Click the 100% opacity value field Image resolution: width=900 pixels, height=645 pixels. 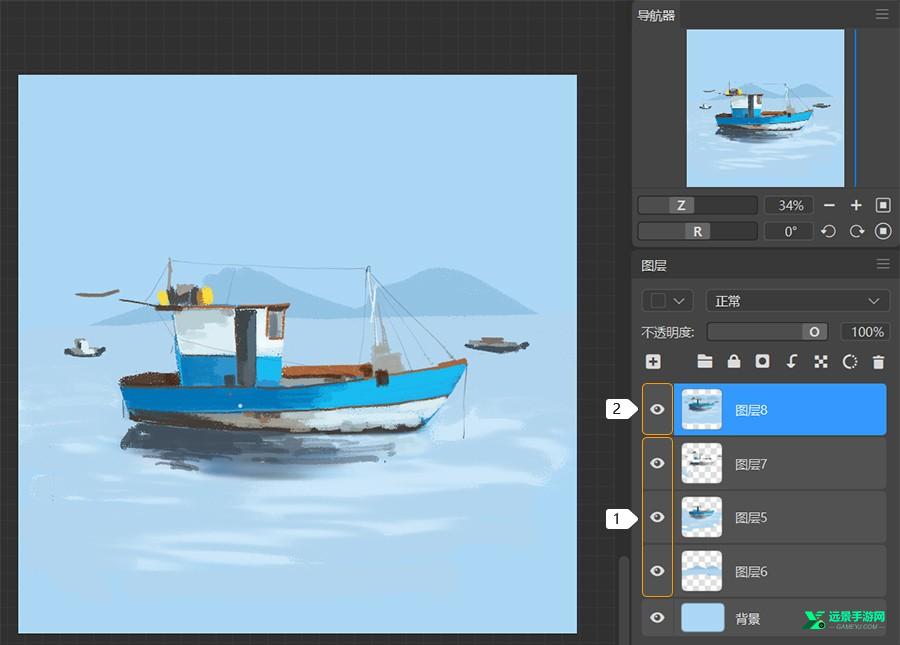tap(866, 332)
